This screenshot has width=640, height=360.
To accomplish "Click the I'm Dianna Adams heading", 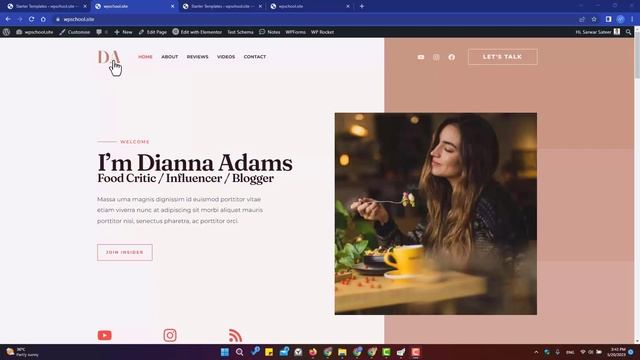I will pos(195,163).
